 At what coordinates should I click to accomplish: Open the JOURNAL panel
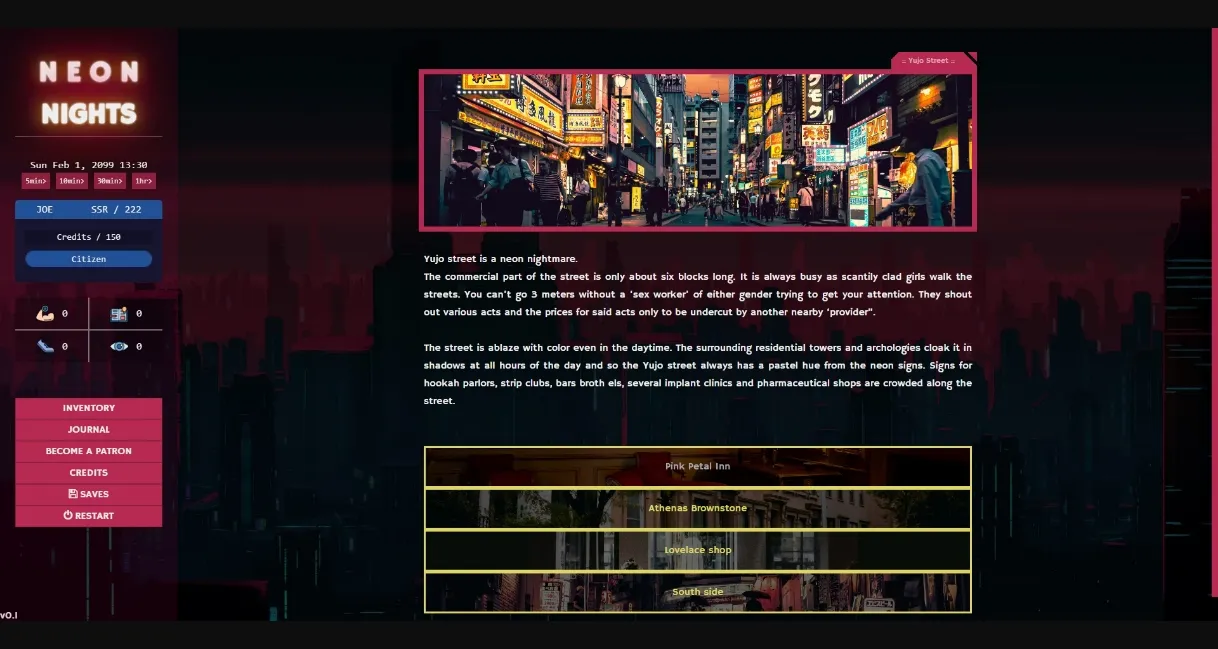tap(88, 429)
